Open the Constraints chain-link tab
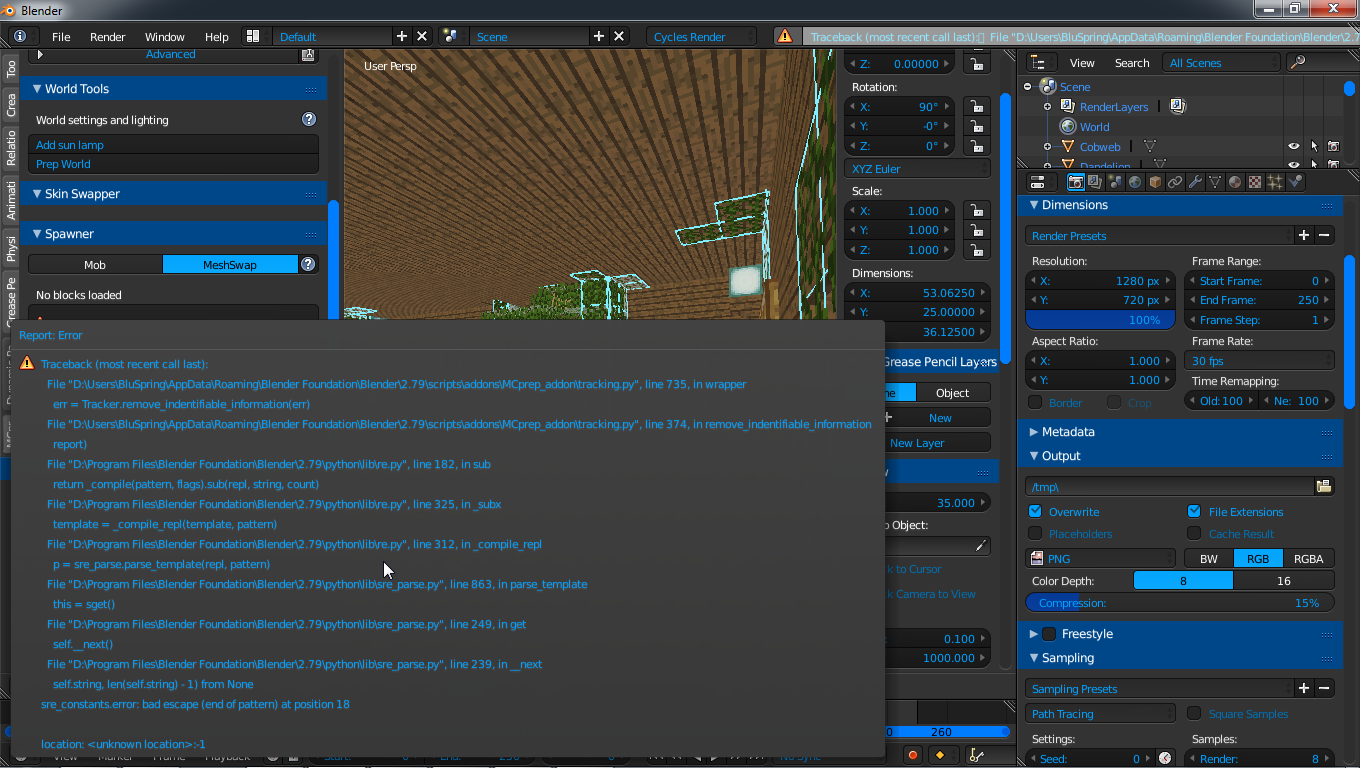The image size is (1360, 768). coord(1175,182)
